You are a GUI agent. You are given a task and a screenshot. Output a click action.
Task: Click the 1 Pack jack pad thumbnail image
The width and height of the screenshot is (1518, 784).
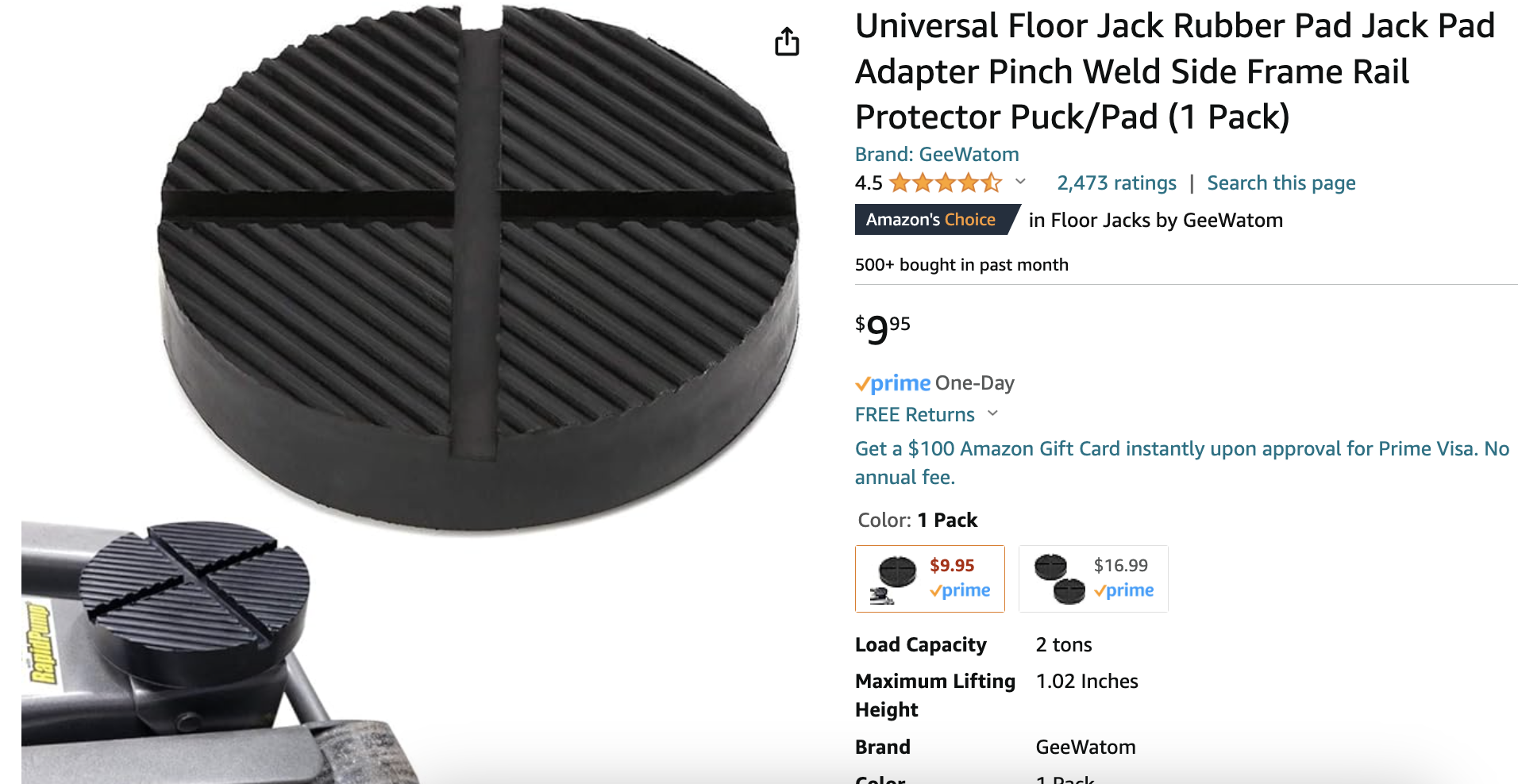893,579
